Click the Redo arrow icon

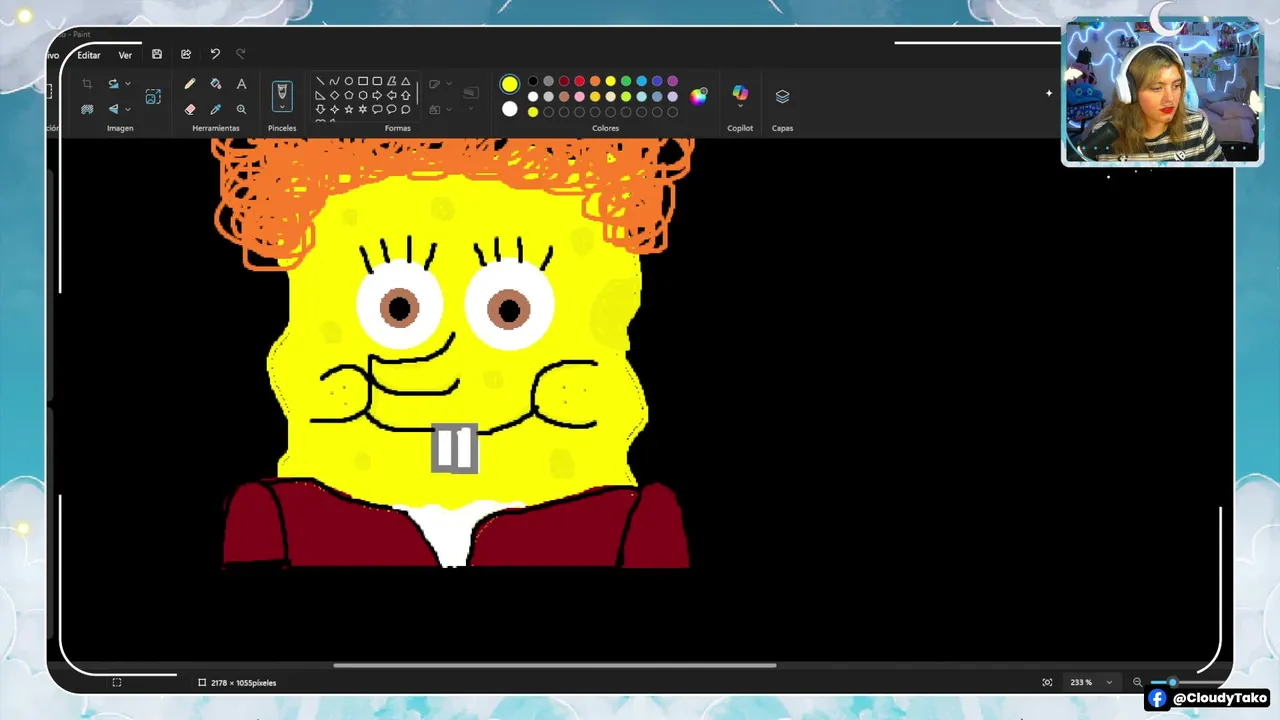tap(241, 54)
